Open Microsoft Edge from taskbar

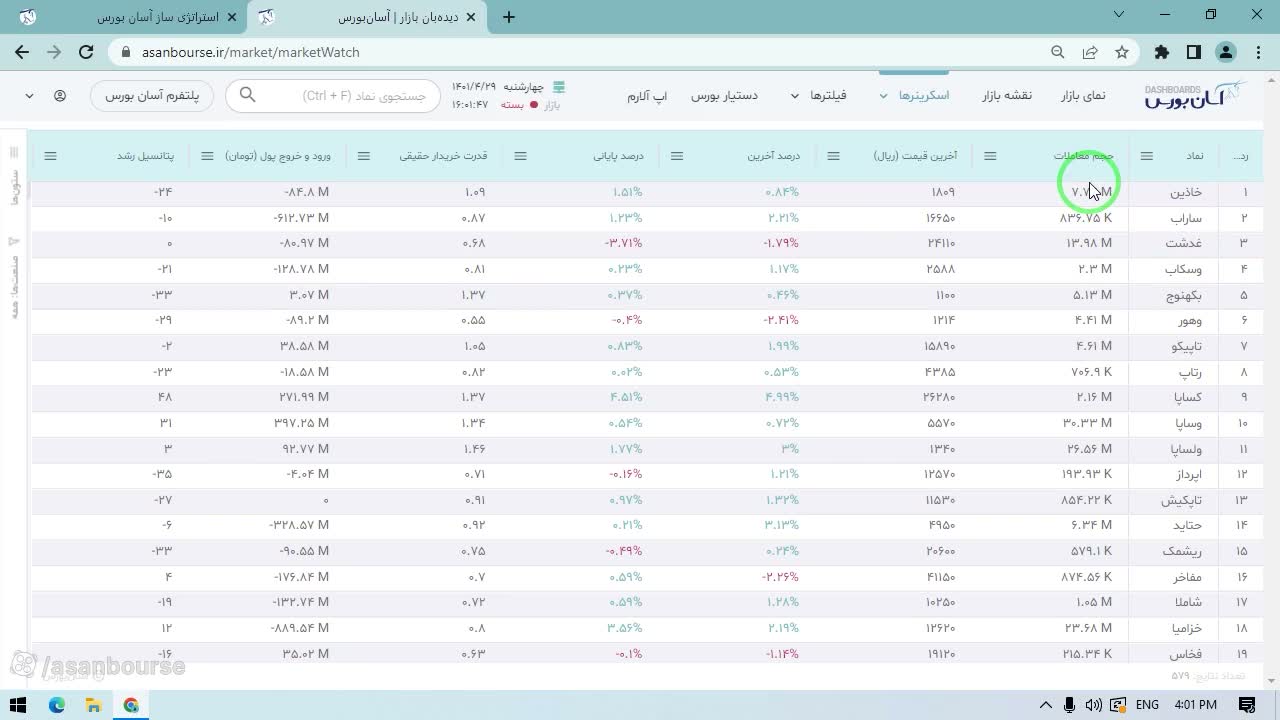(57, 705)
